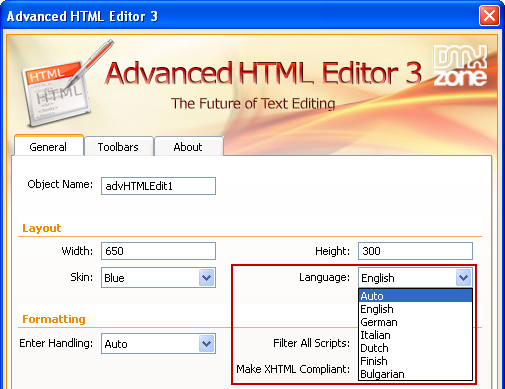Collapse the Language dropdown arrow
The image size is (505, 389).
tap(463, 277)
